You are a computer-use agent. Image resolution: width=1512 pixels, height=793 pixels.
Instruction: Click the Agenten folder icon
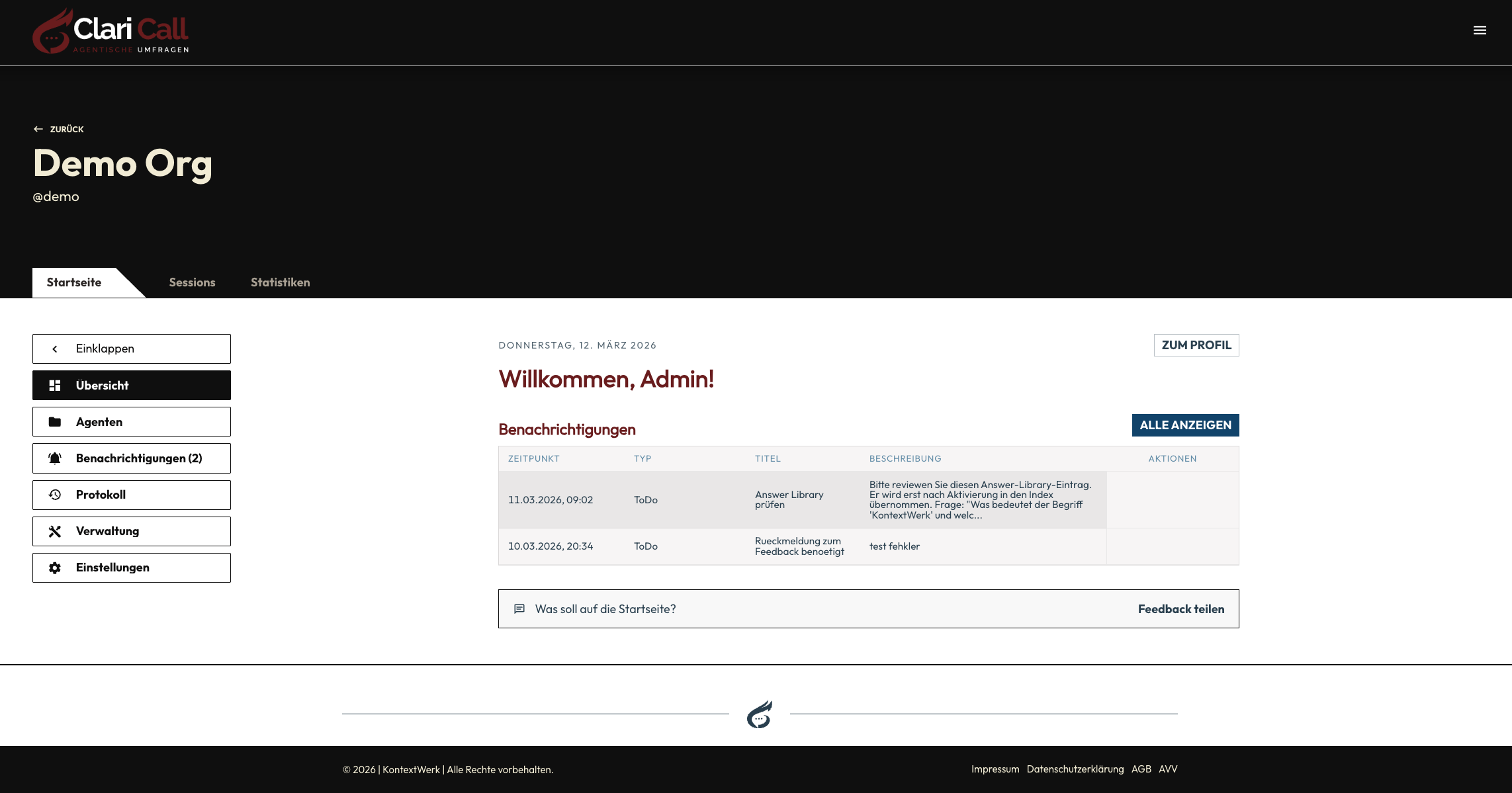click(56, 421)
